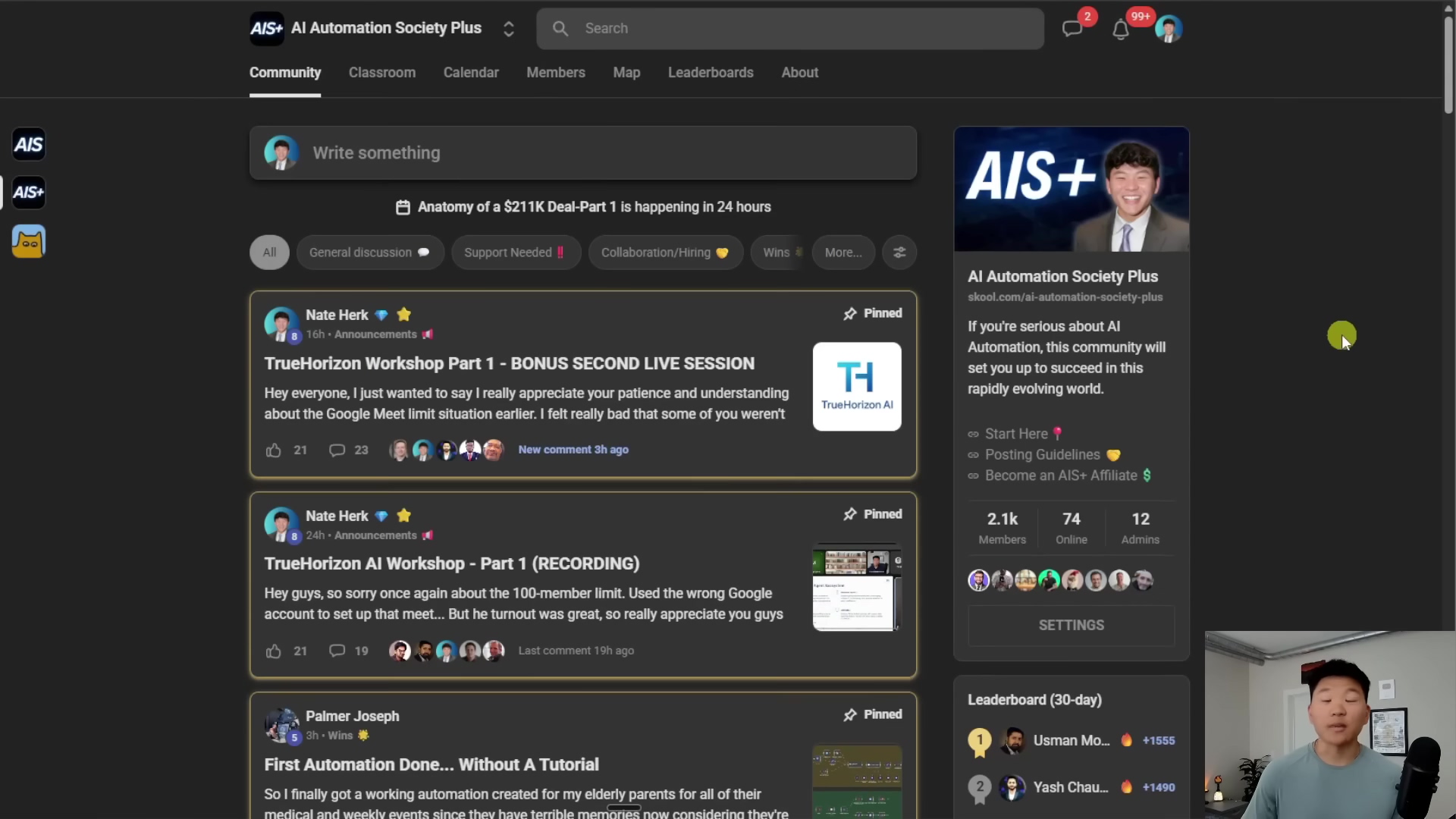Screen dimensions: 1456x819
Task: Click Nate Herk avatar on BONUS SECOND post
Action: pos(281,324)
